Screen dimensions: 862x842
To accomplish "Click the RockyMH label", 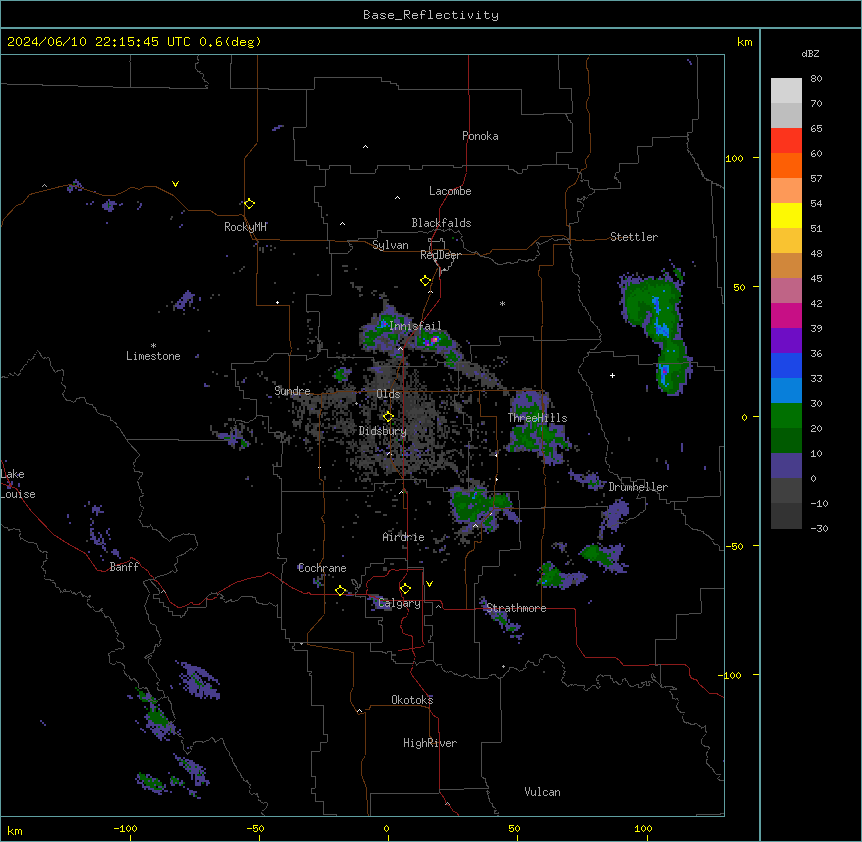I will 245,227.
